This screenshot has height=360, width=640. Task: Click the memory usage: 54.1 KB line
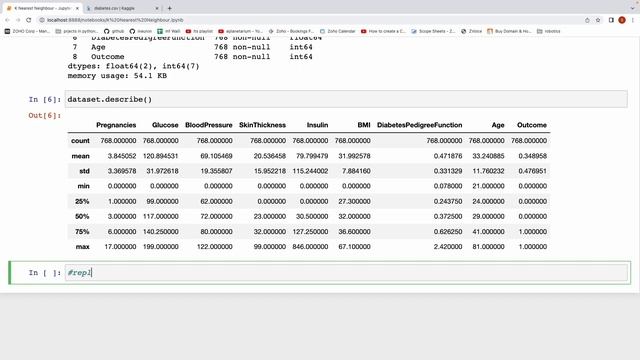(x=117, y=76)
